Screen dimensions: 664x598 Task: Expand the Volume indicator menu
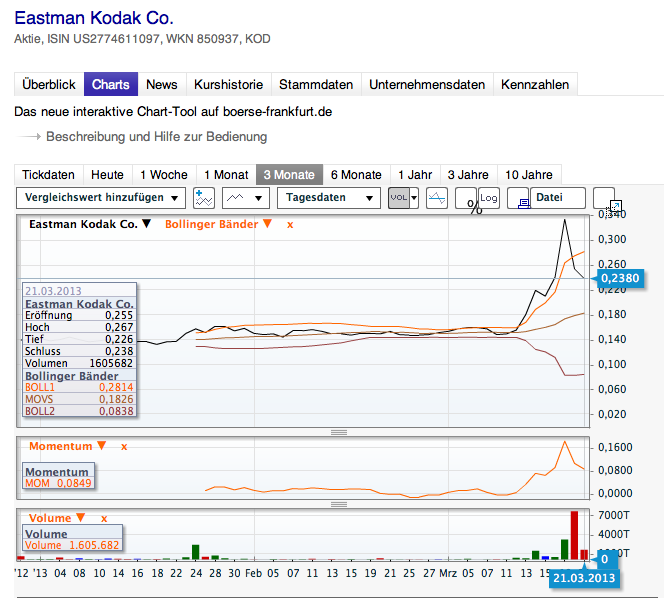[x=80, y=518]
